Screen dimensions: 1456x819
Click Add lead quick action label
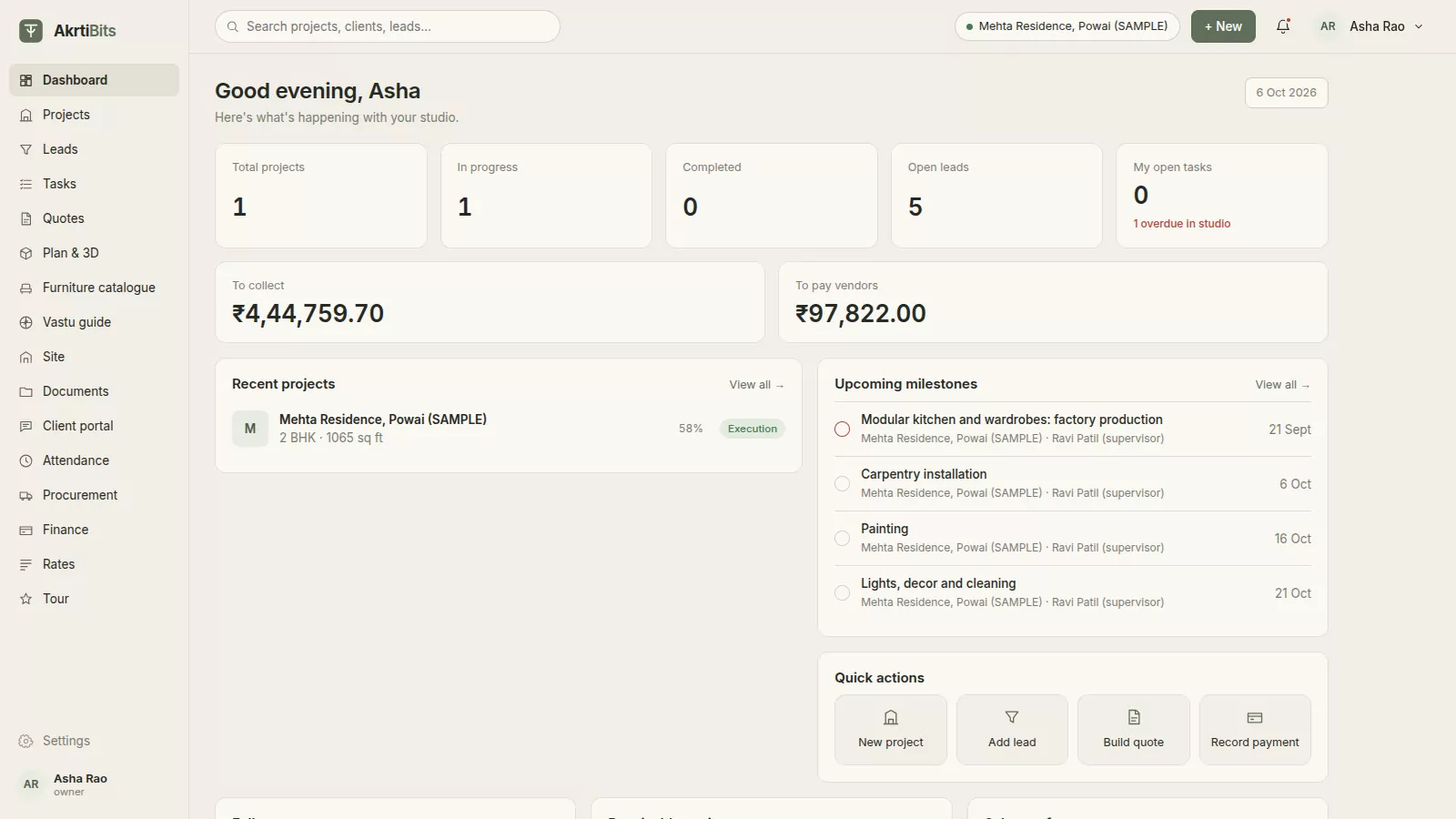(x=1012, y=743)
